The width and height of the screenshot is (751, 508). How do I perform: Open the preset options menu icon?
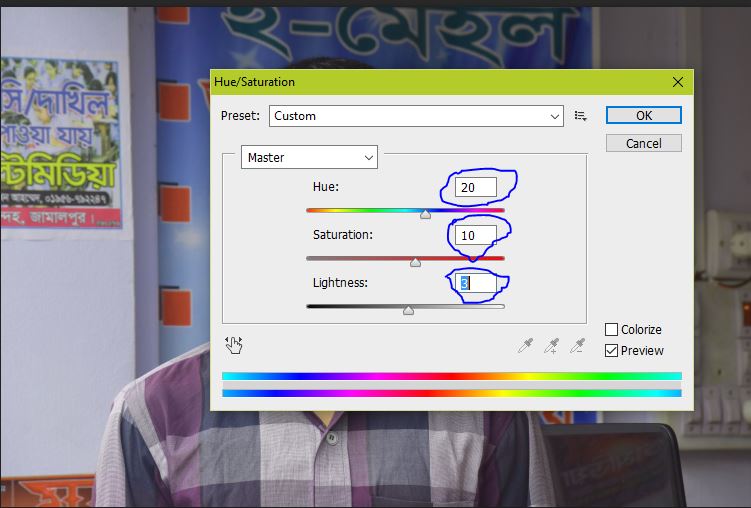tap(580, 116)
